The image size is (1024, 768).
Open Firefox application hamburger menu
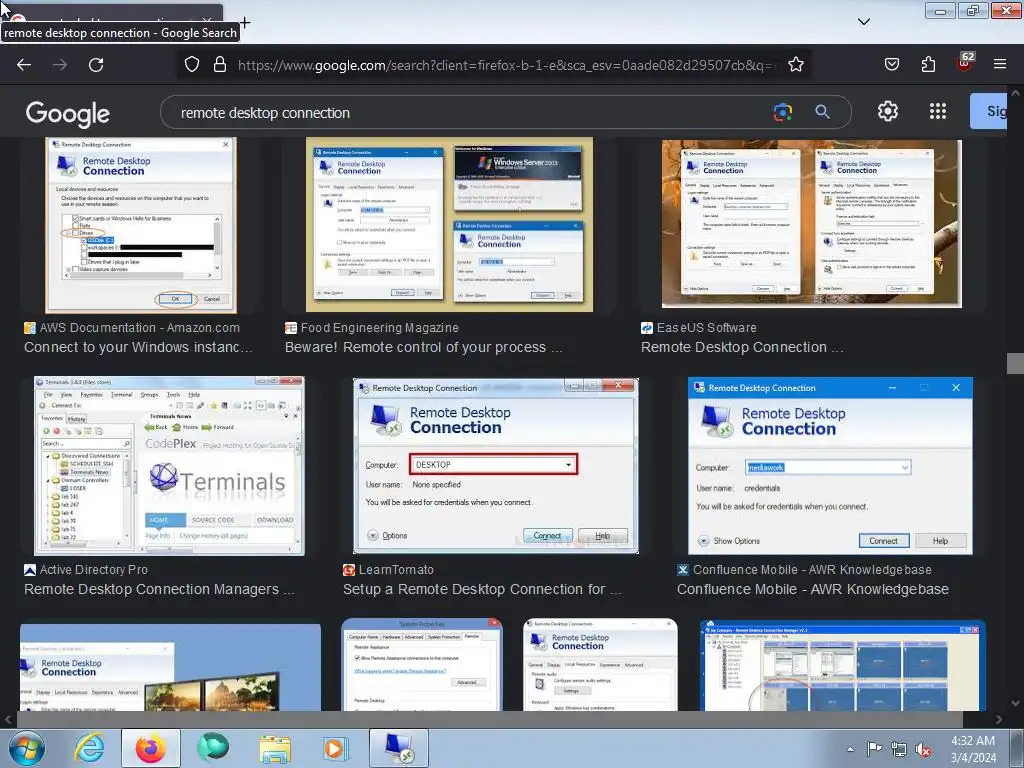click(1000, 64)
